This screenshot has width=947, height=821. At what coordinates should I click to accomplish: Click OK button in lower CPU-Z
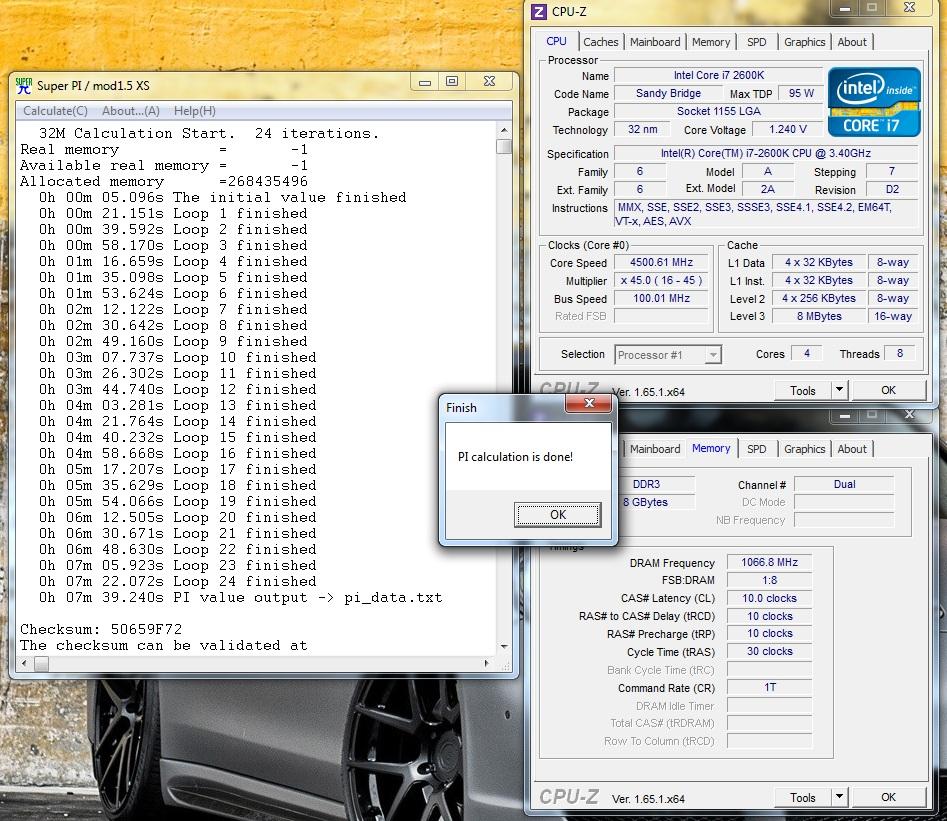point(888,797)
